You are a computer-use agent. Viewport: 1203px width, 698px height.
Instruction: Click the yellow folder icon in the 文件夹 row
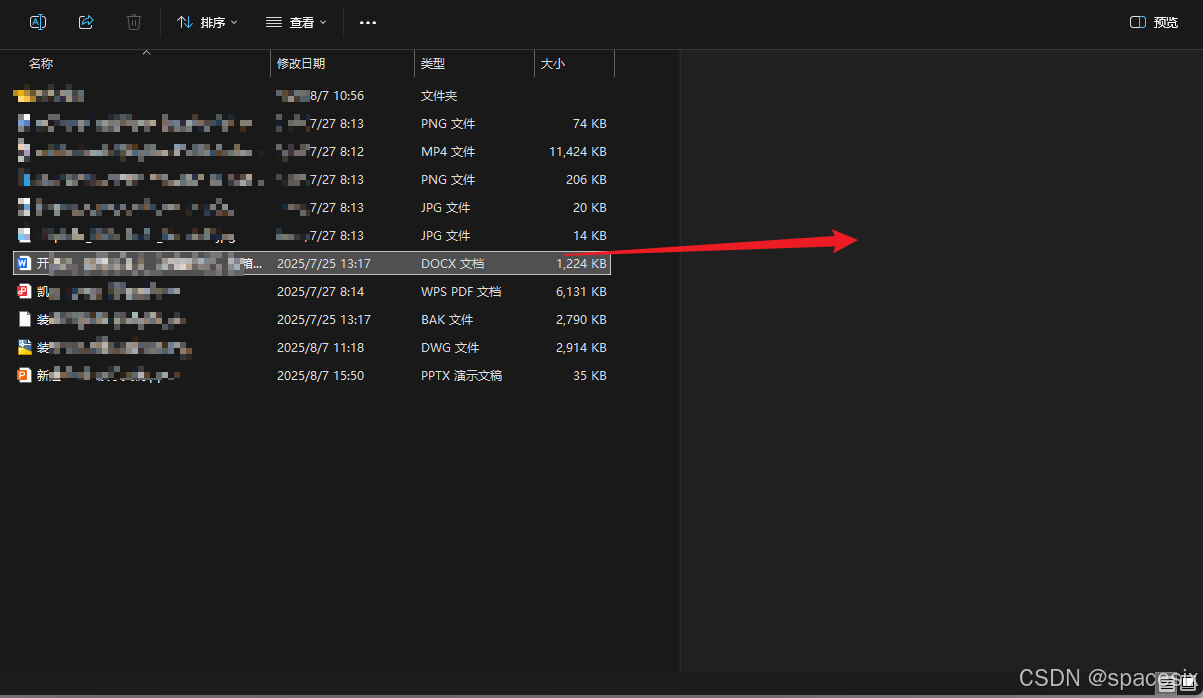pyautogui.click(x=25, y=95)
